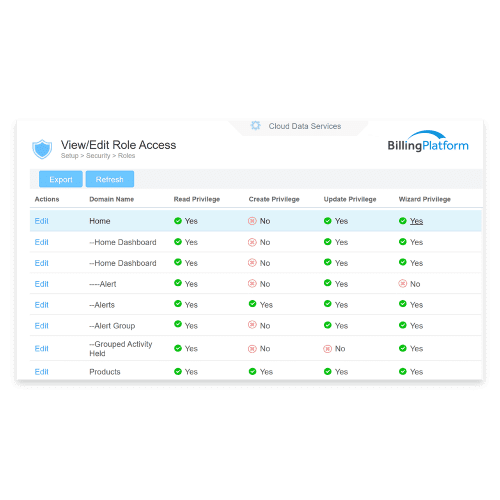Click red X in Home Create Privilege
The height and width of the screenshot is (500, 500).
[252, 221]
